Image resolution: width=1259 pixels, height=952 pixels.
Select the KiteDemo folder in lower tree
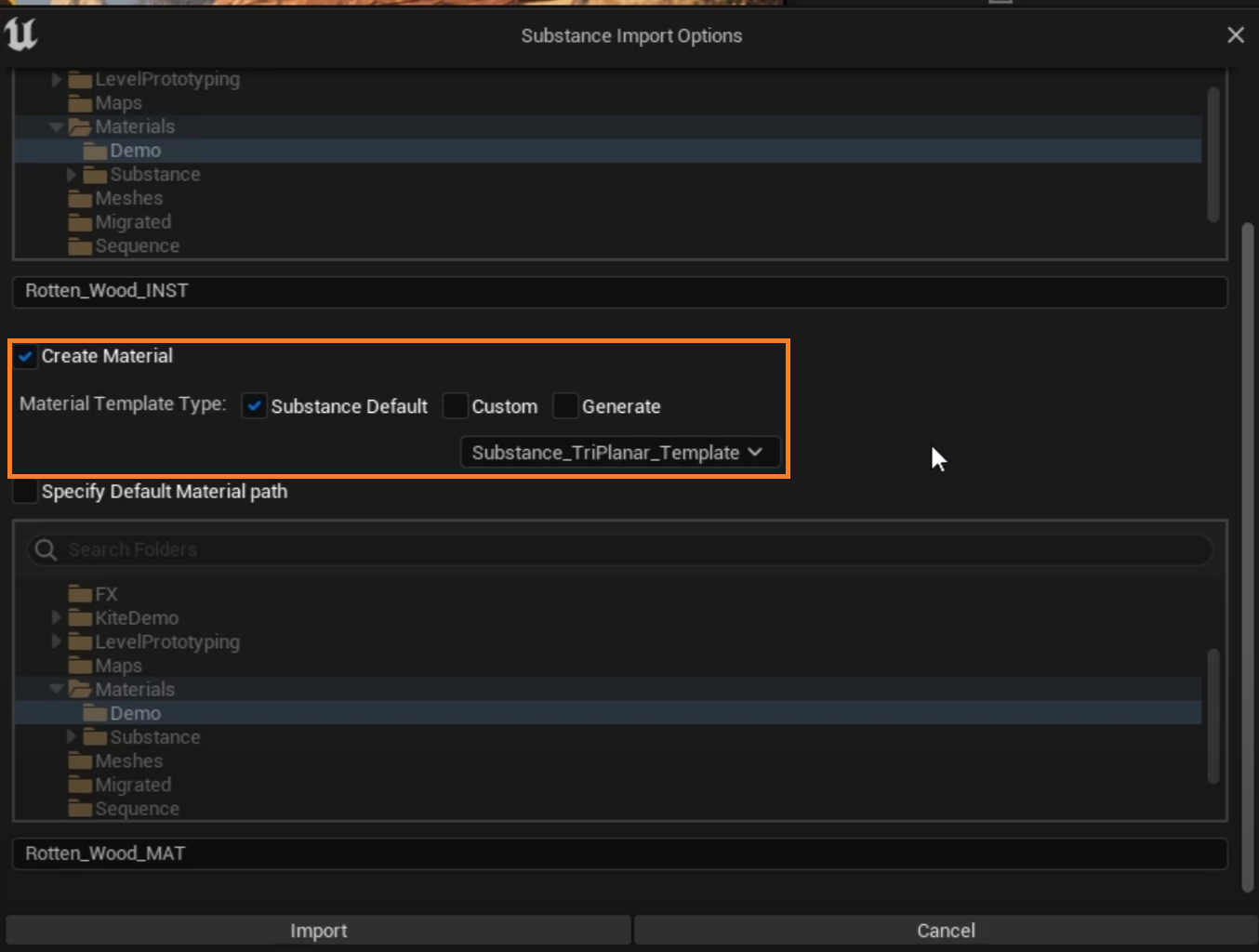pyautogui.click(x=136, y=618)
